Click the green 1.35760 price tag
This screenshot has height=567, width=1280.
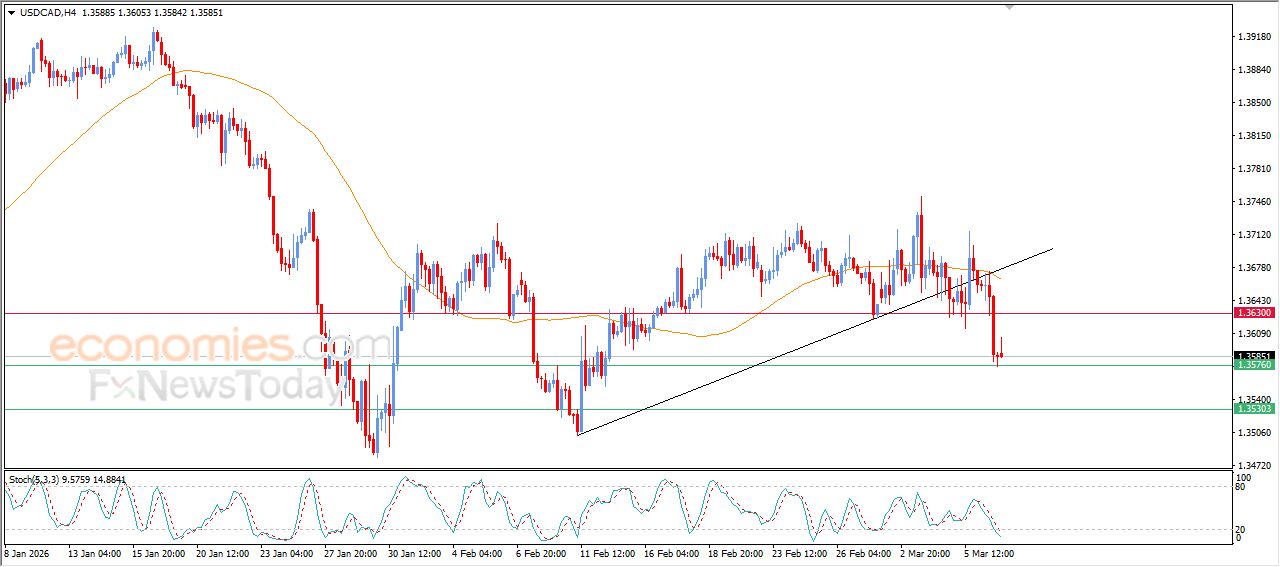coord(1253,365)
